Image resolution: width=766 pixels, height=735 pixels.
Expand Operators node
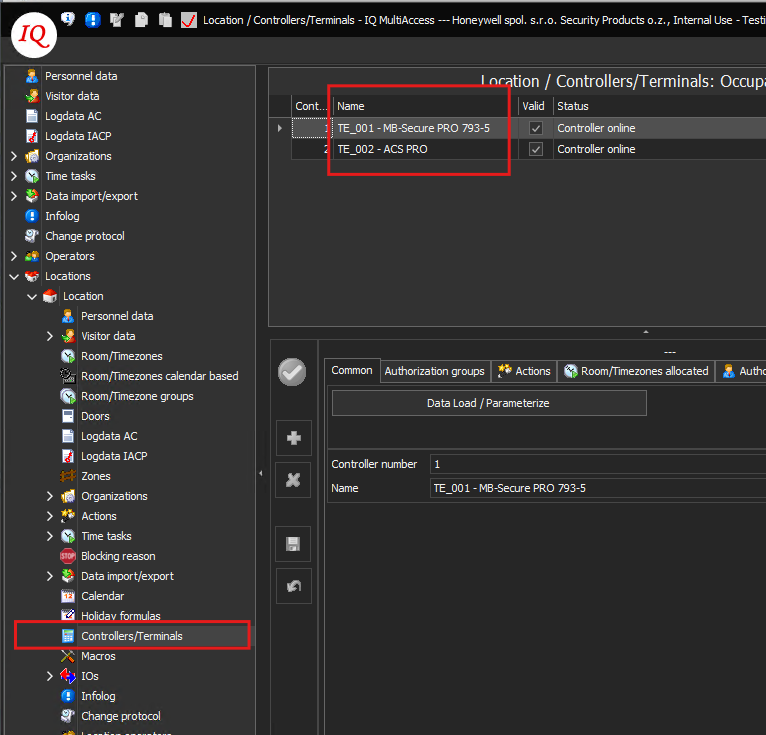(x=14, y=256)
